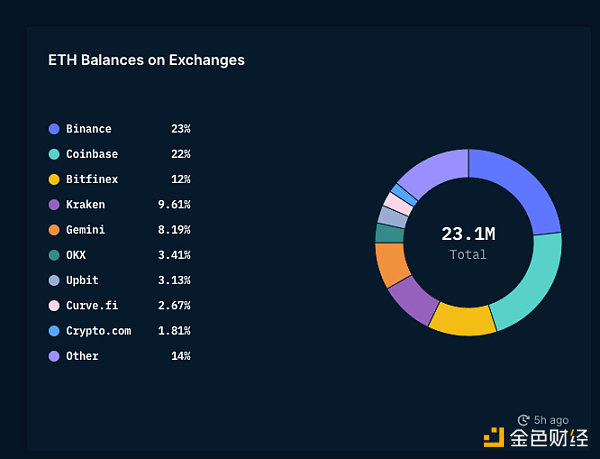600x459 pixels.
Task: Click the 23.1M total figure
Action: coord(468,234)
